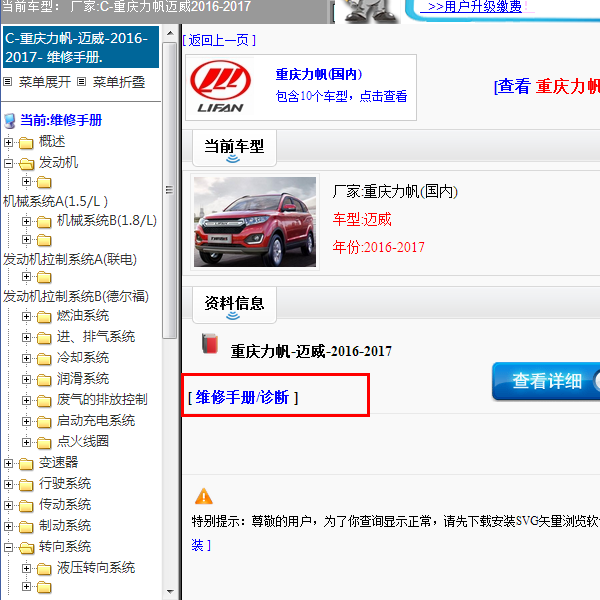This screenshot has height=600, width=600.
Task: Click the computer icon next to 当前:维修手册
Action: point(9,121)
